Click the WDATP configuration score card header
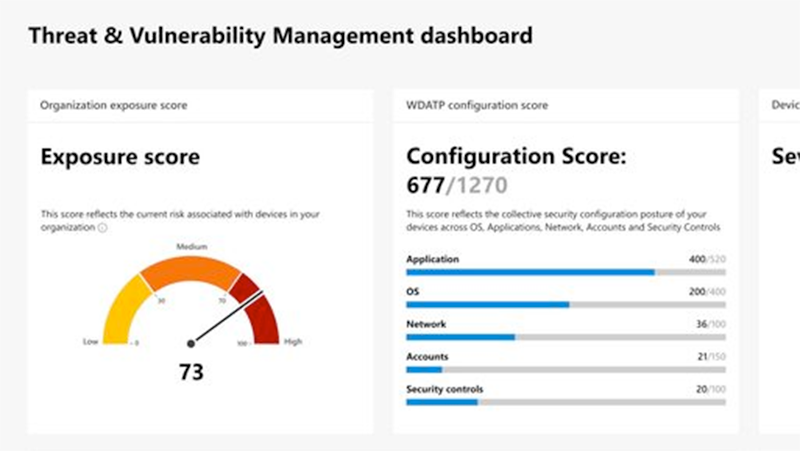The image size is (800, 451). click(566, 106)
